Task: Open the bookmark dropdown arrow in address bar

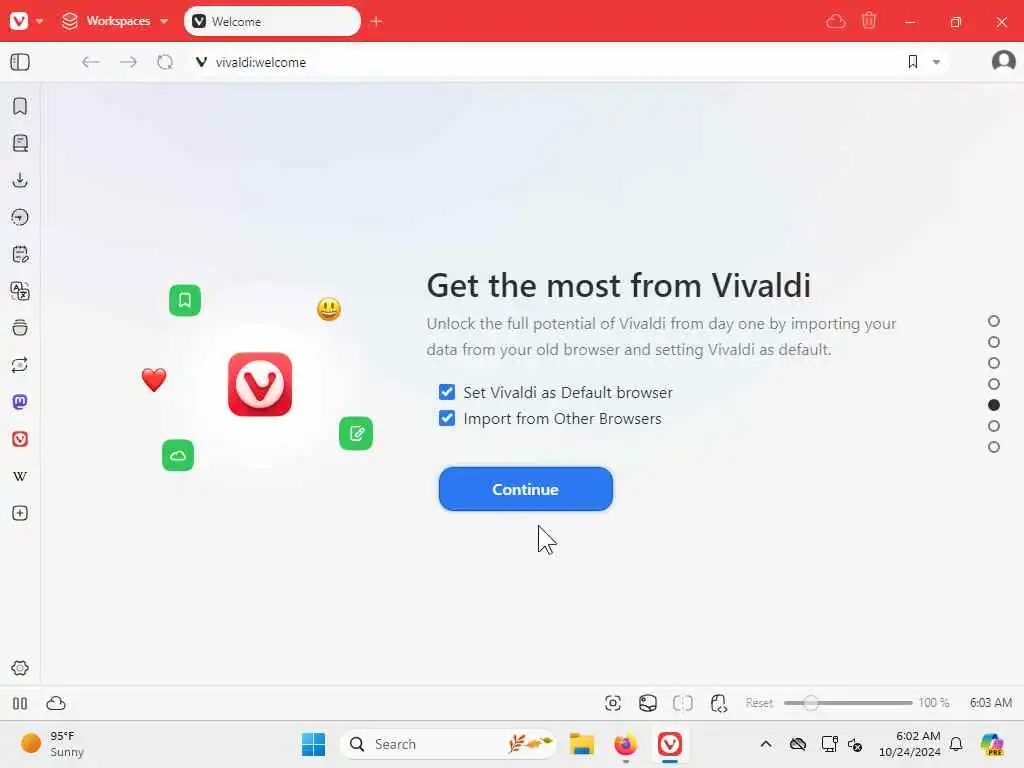Action: click(x=936, y=62)
